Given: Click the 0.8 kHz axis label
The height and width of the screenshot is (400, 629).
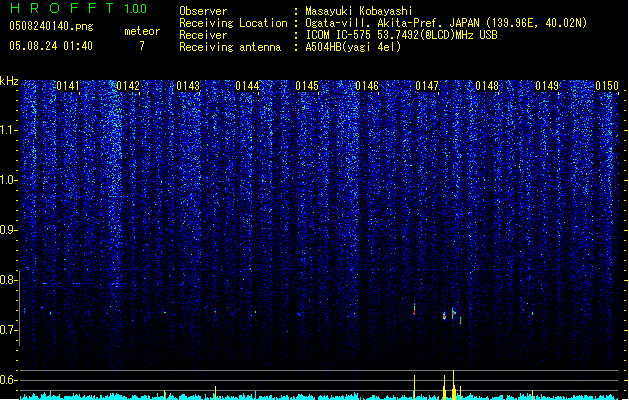Looking at the screenshot, I should click(9, 280).
